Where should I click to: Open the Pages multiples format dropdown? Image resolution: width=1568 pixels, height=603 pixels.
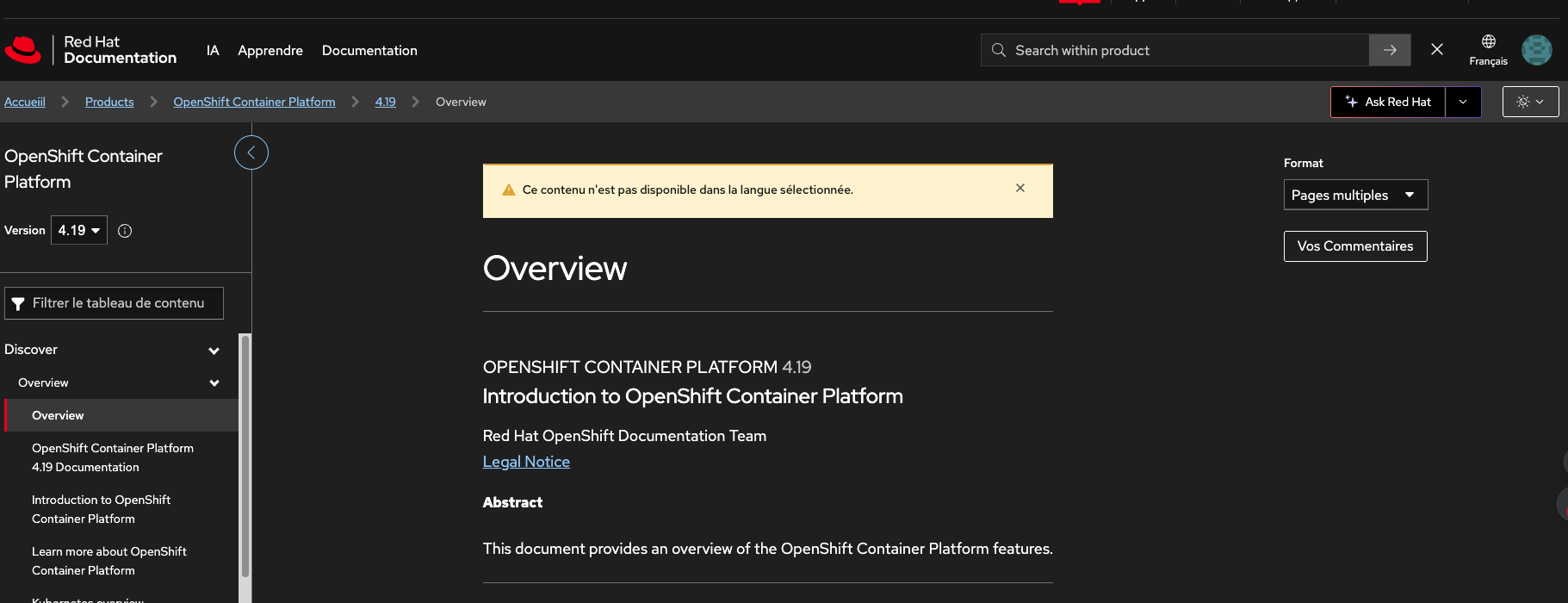click(1354, 195)
